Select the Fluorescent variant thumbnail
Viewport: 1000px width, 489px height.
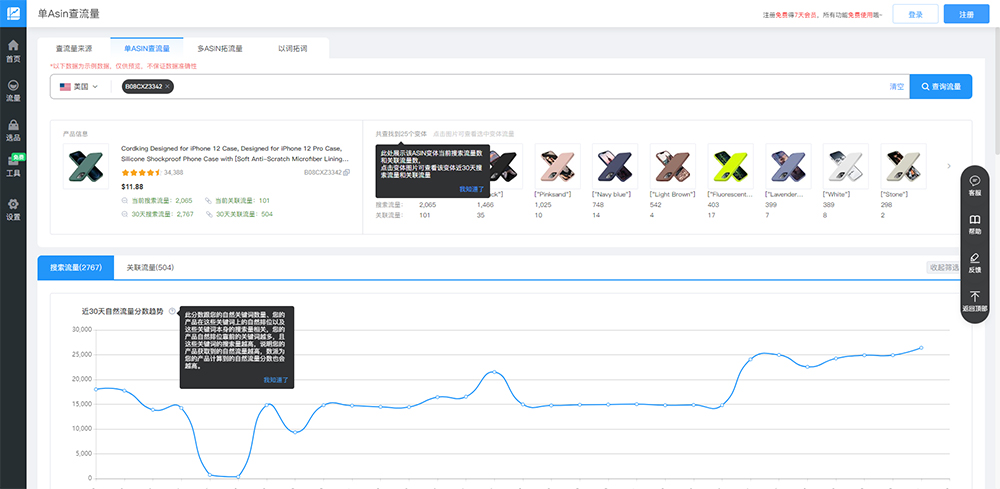pyautogui.click(x=730, y=166)
